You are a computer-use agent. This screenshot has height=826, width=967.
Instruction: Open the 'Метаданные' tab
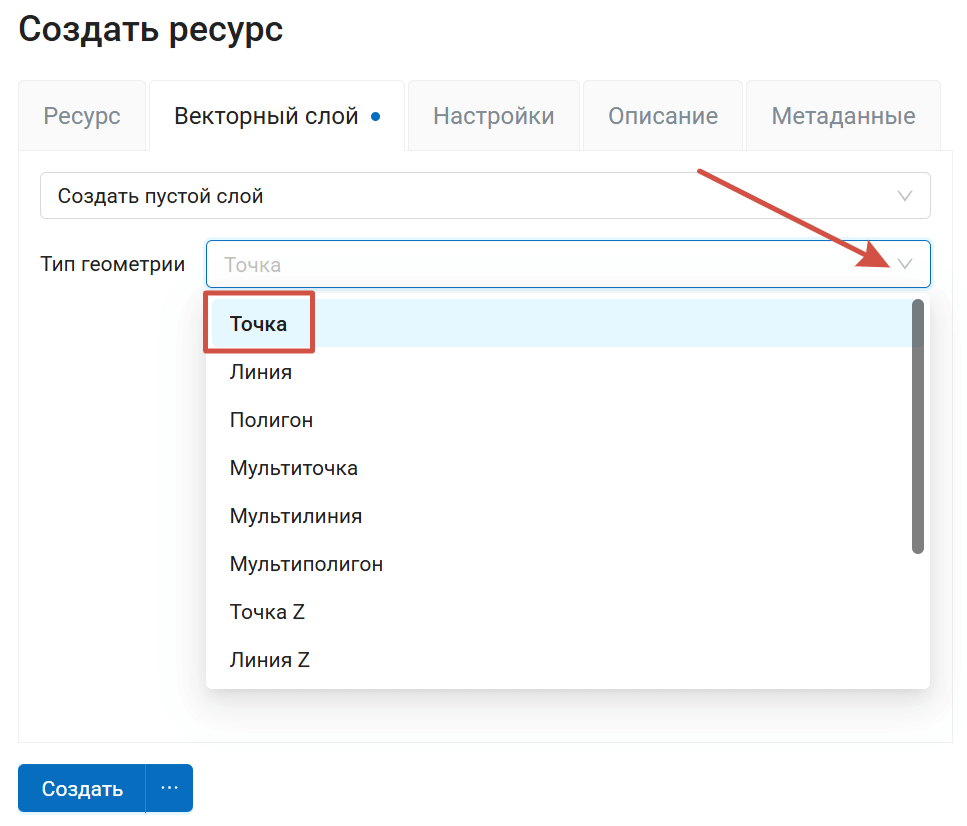point(842,115)
